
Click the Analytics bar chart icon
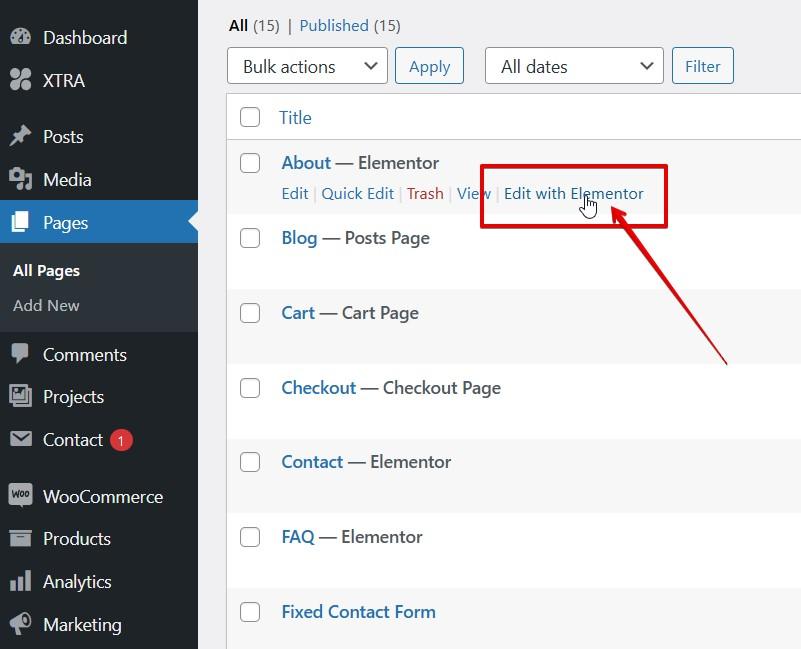[x=21, y=582]
